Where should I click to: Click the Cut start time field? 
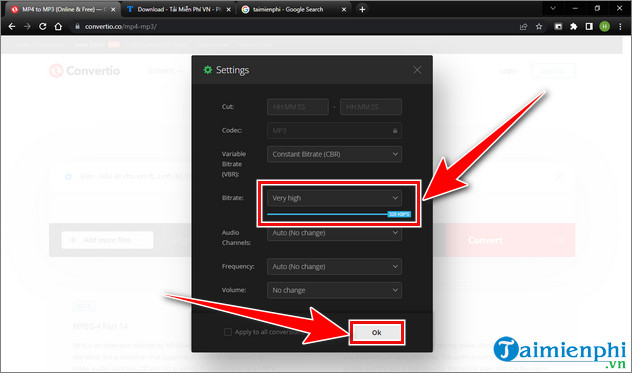pos(297,107)
